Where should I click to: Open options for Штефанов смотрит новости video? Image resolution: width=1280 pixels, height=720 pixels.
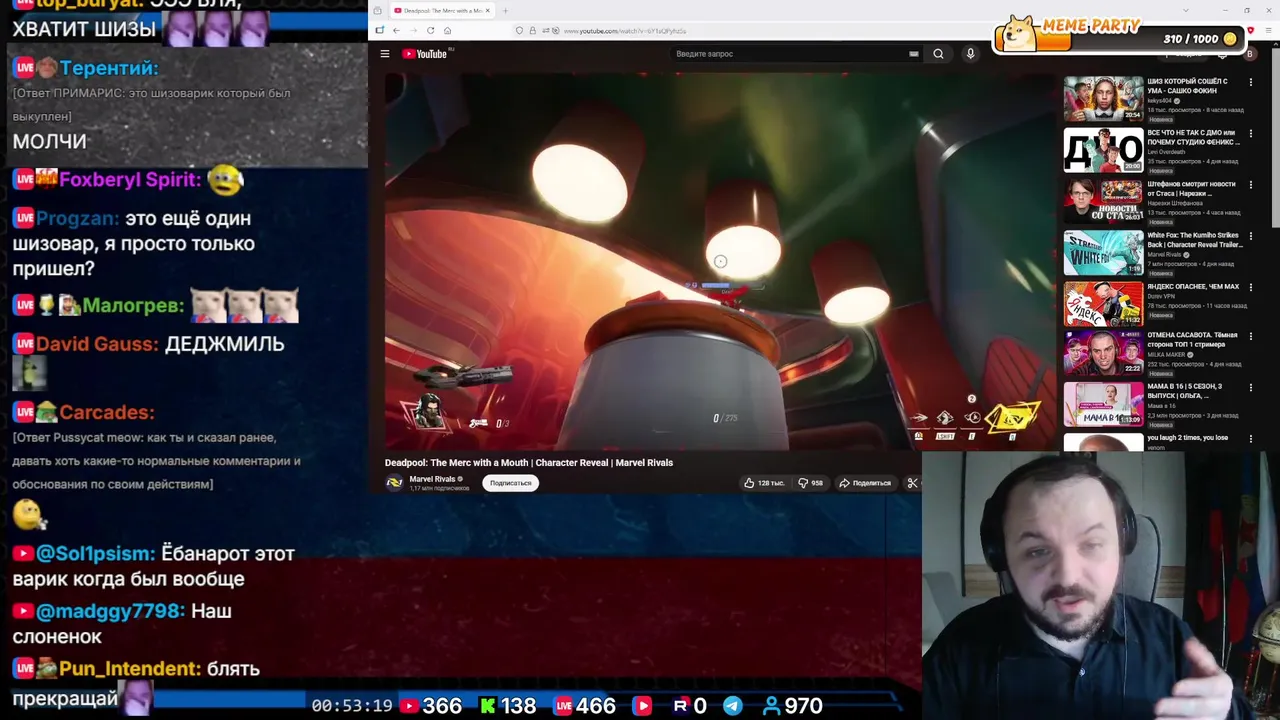(x=1250, y=185)
